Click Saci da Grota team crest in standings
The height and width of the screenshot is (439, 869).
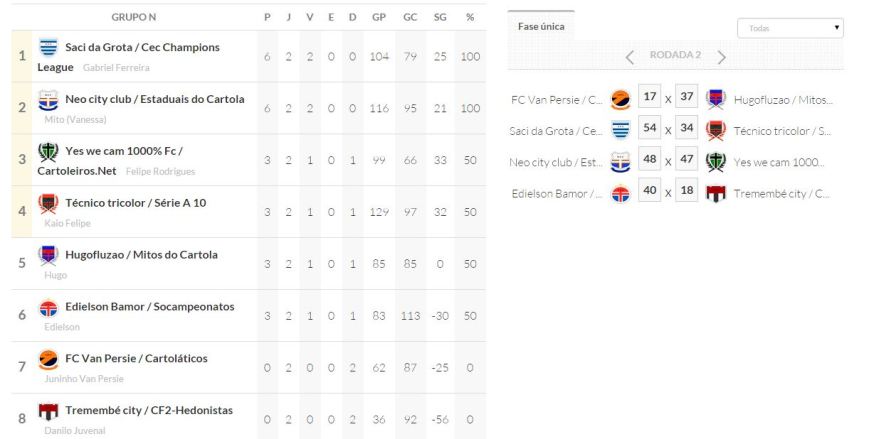[x=48, y=47]
